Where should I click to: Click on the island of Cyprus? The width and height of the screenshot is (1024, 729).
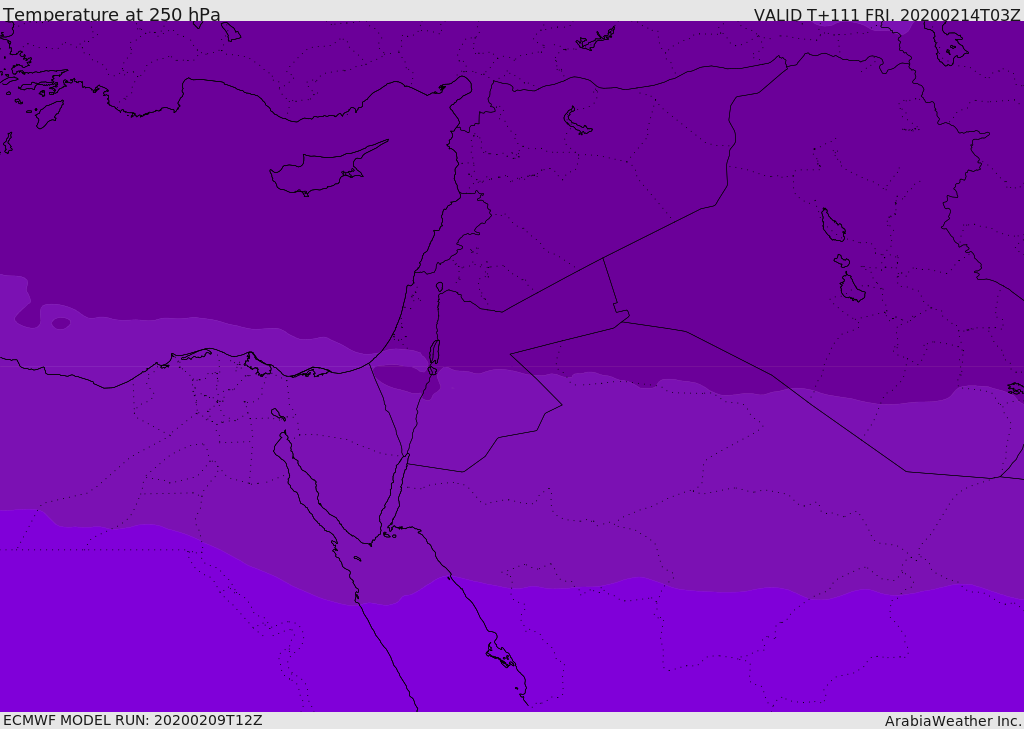click(327, 169)
